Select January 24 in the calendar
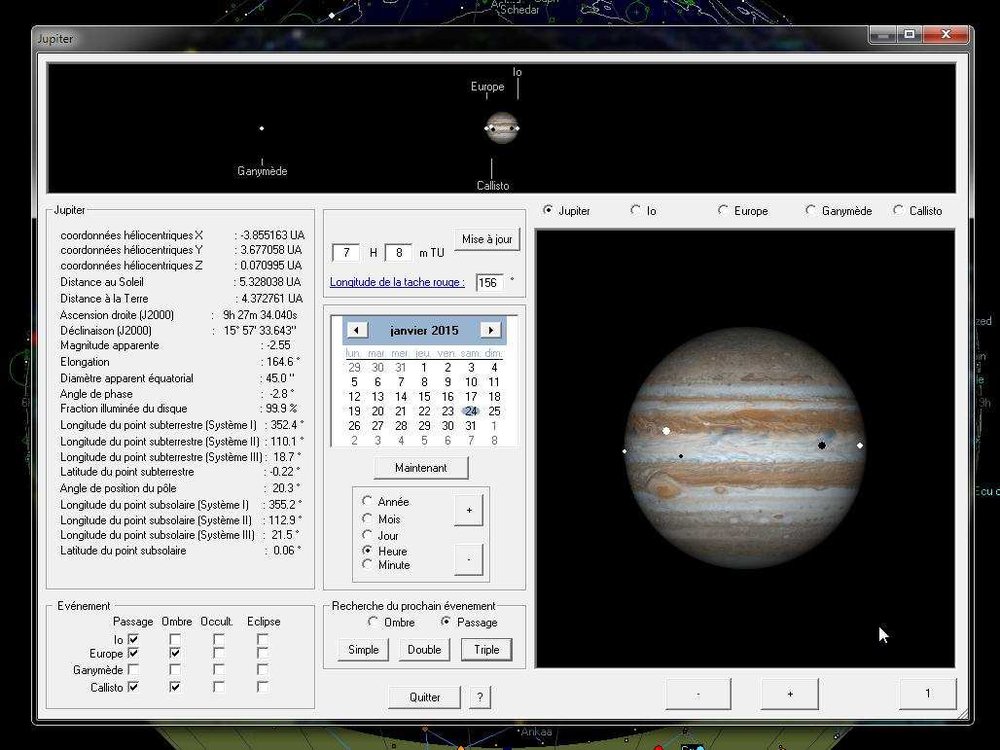The image size is (1000, 750). (471, 411)
